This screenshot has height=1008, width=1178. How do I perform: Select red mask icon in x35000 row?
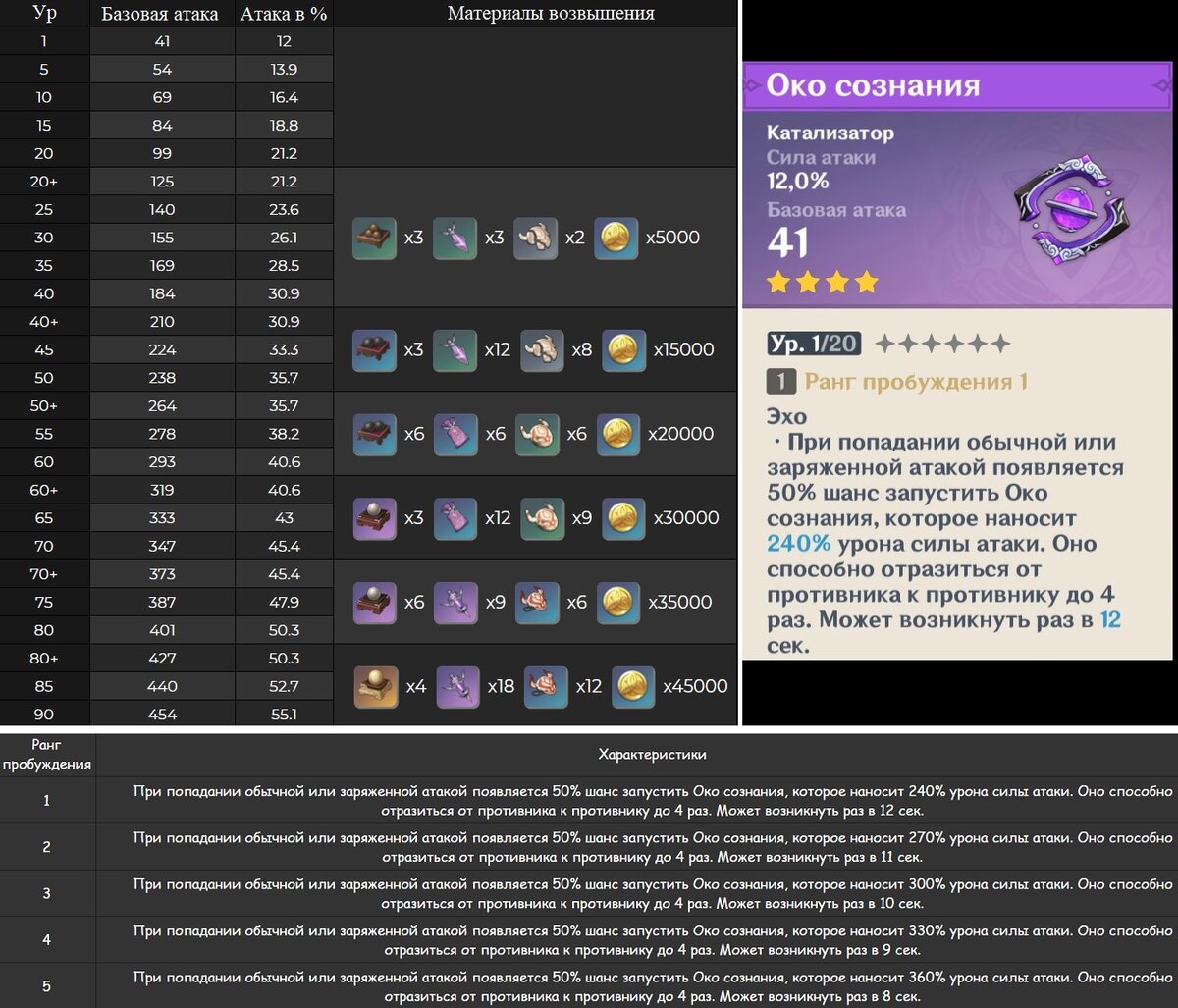(536, 603)
